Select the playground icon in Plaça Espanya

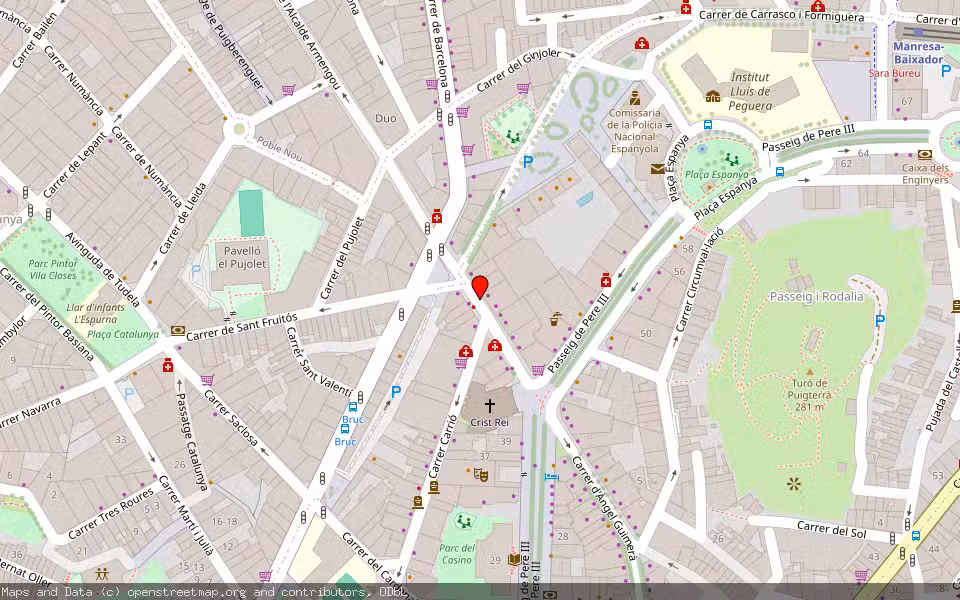click(x=731, y=158)
